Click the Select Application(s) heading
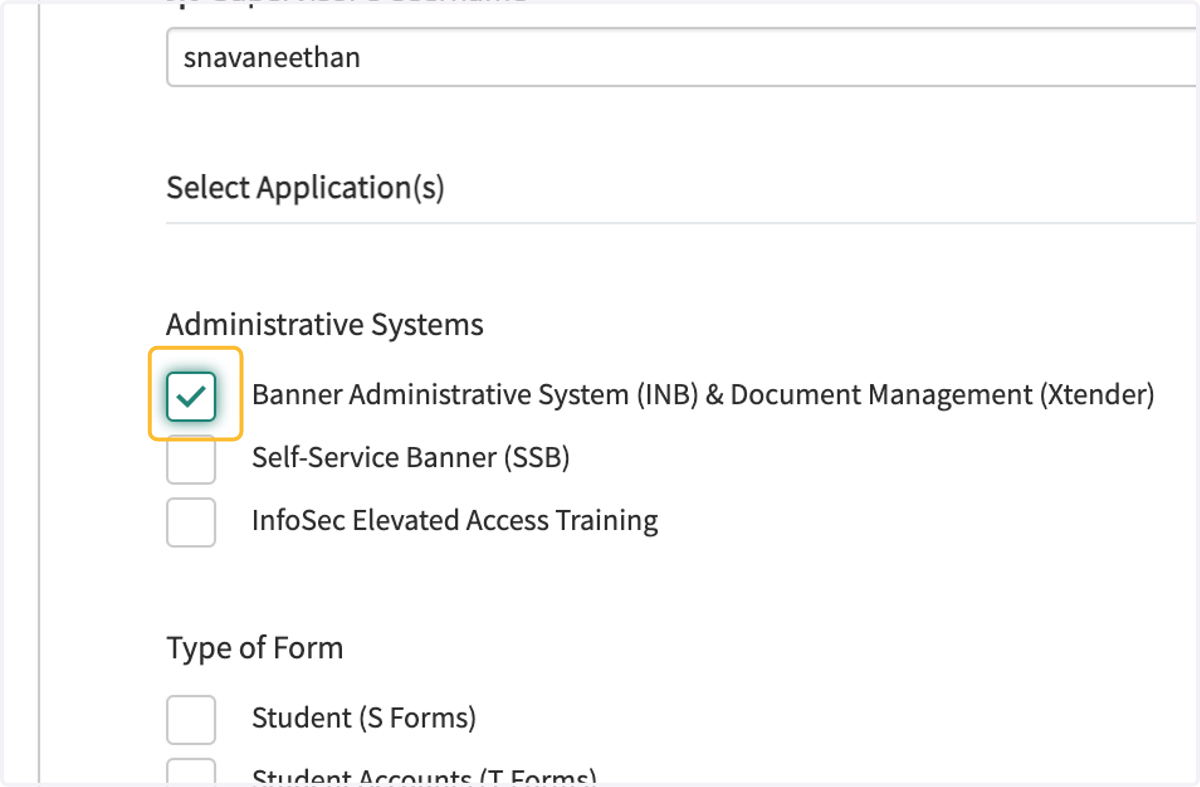Screen dimensions: 1200x787 (305, 188)
